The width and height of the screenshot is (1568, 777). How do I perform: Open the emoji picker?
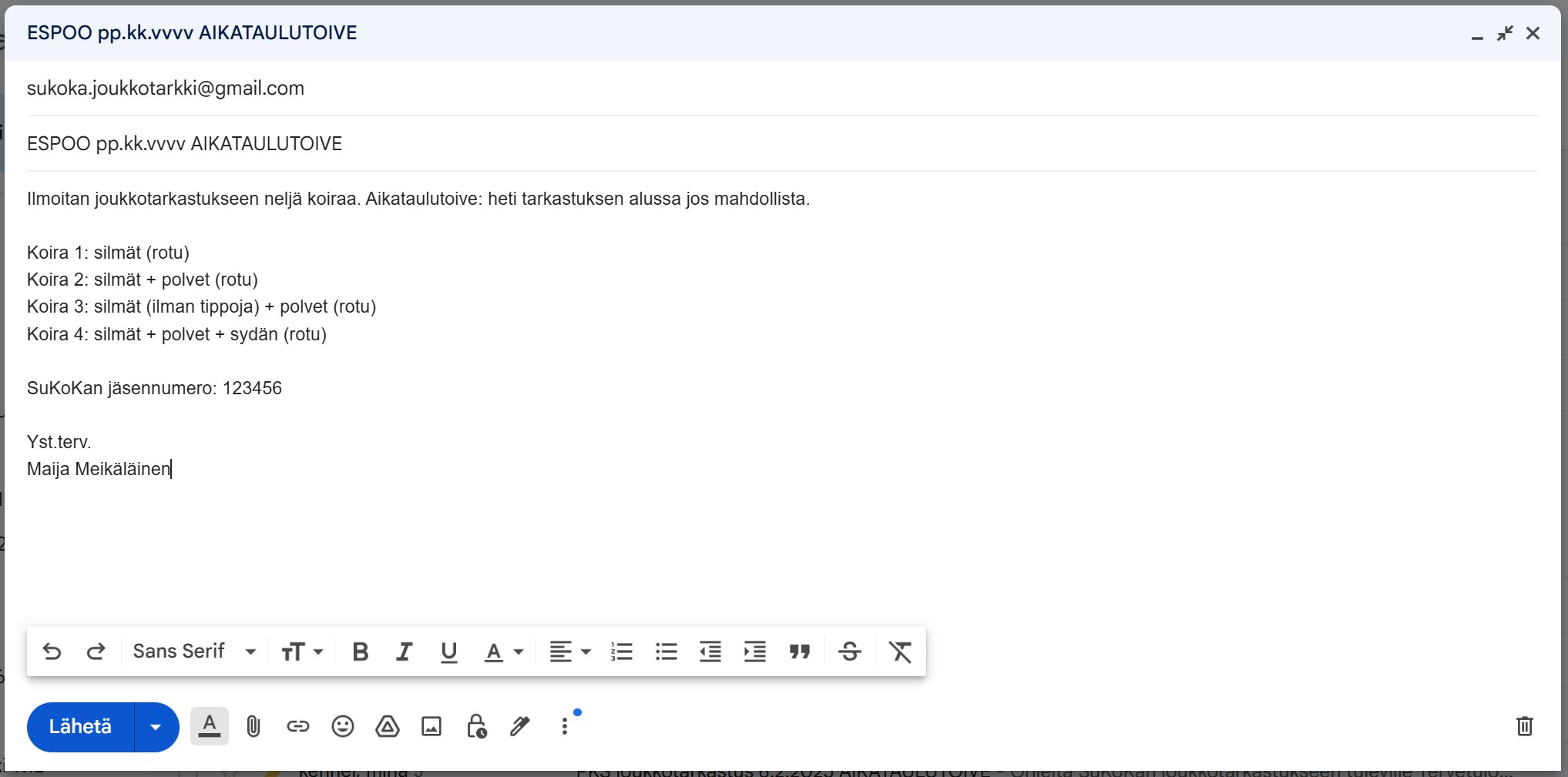[x=342, y=726]
